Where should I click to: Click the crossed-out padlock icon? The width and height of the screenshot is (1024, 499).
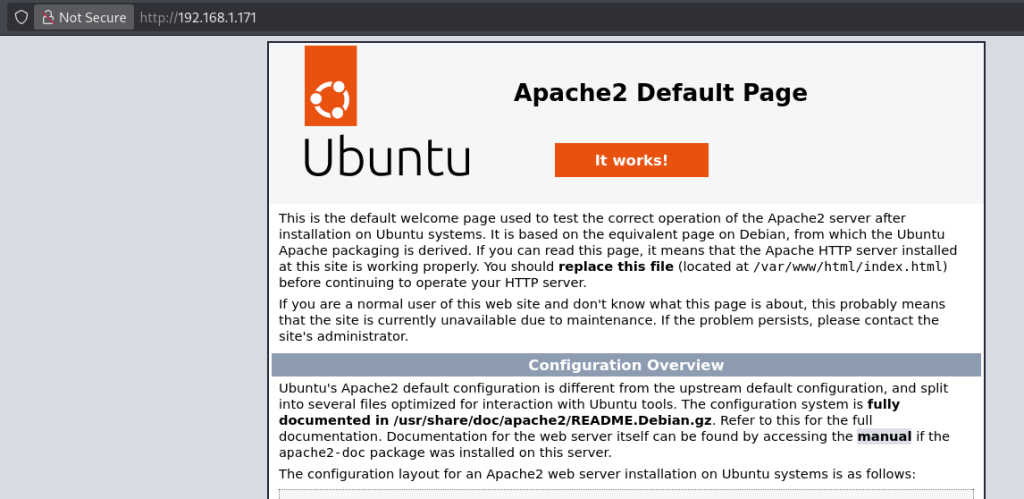(x=48, y=17)
